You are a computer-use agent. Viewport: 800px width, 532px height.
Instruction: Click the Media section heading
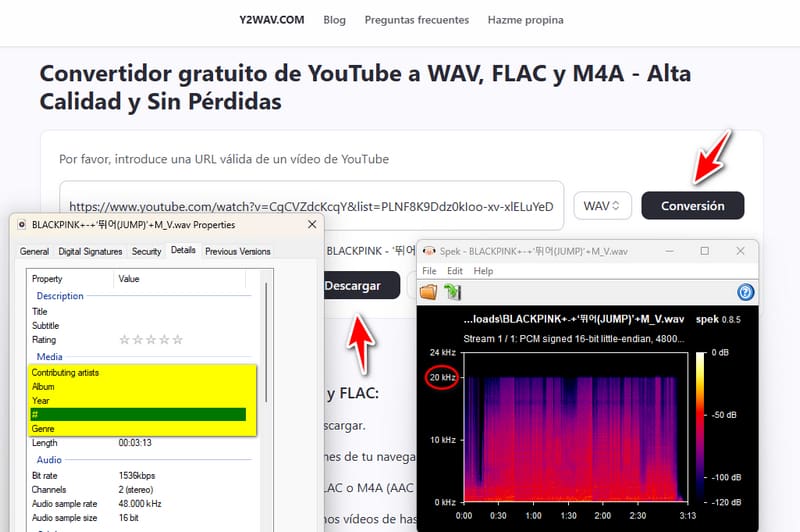[49, 357]
